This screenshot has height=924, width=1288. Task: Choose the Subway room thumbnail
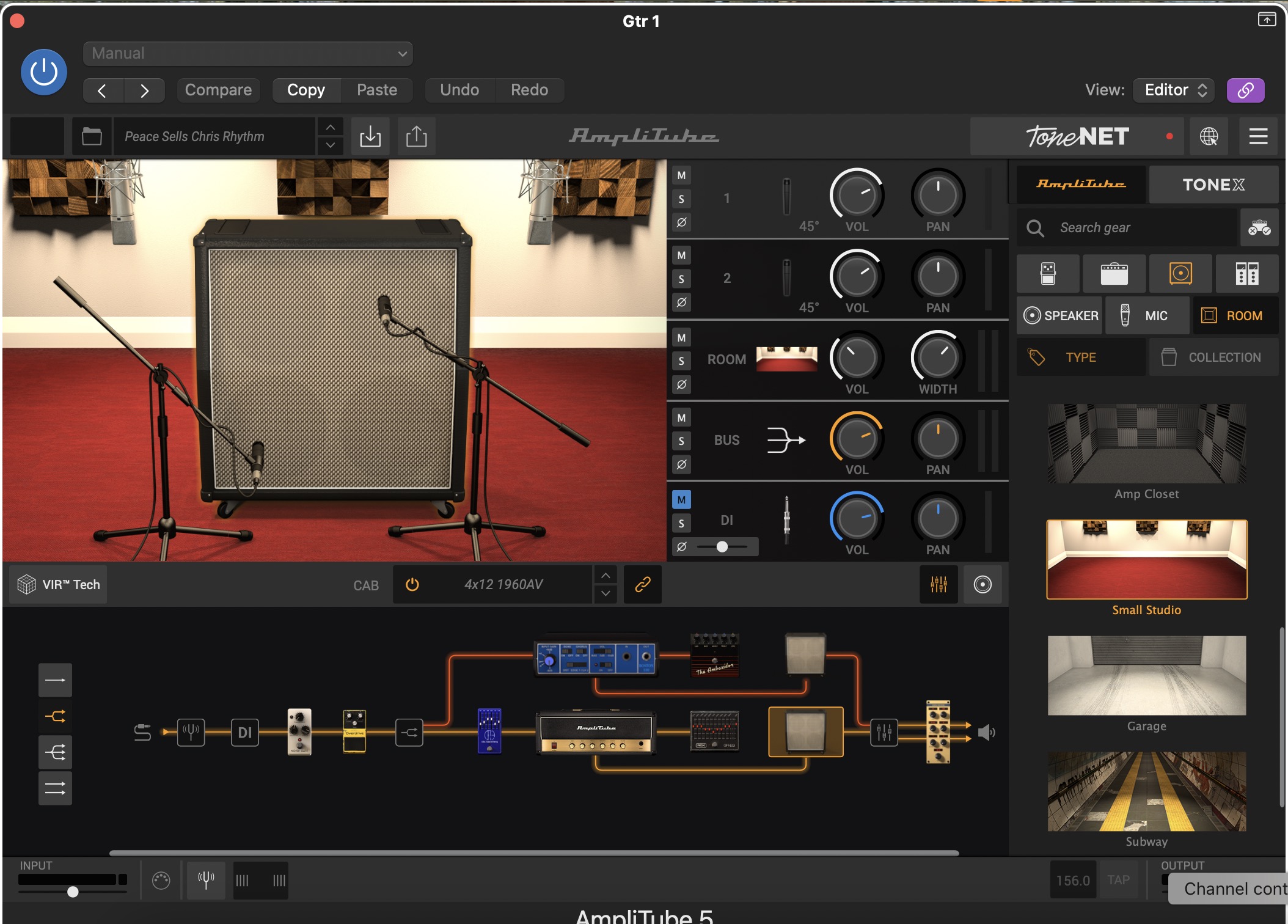1147,791
